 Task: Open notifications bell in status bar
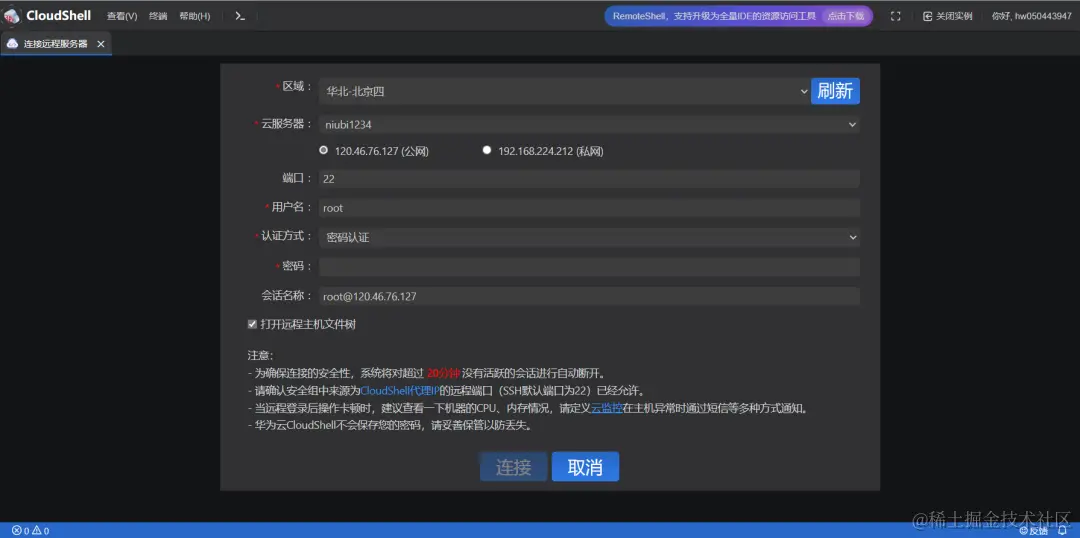coord(1061,530)
